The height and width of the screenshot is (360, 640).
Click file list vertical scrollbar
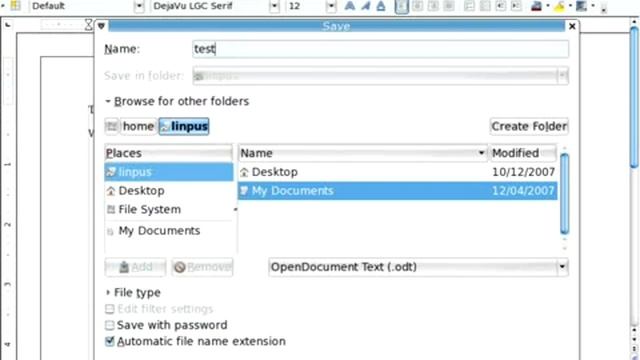click(x=565, y=194)
